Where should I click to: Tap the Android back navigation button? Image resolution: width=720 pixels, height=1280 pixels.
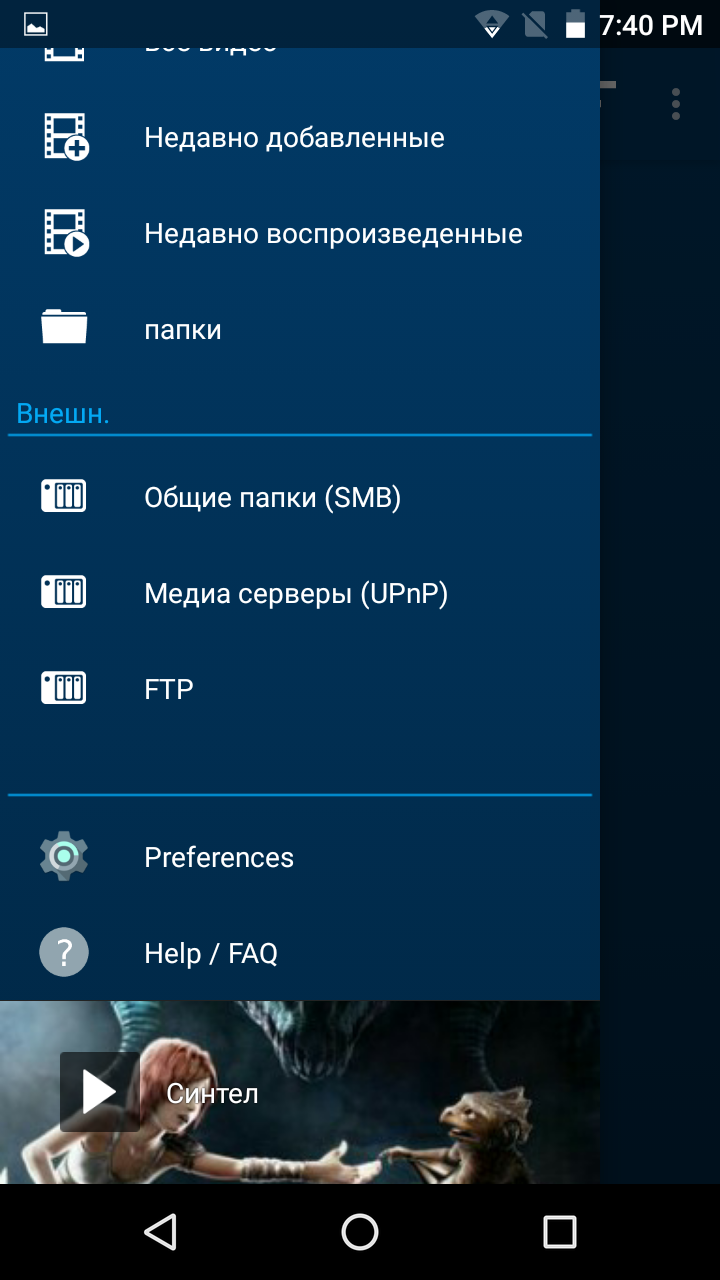click(160, 1232)
